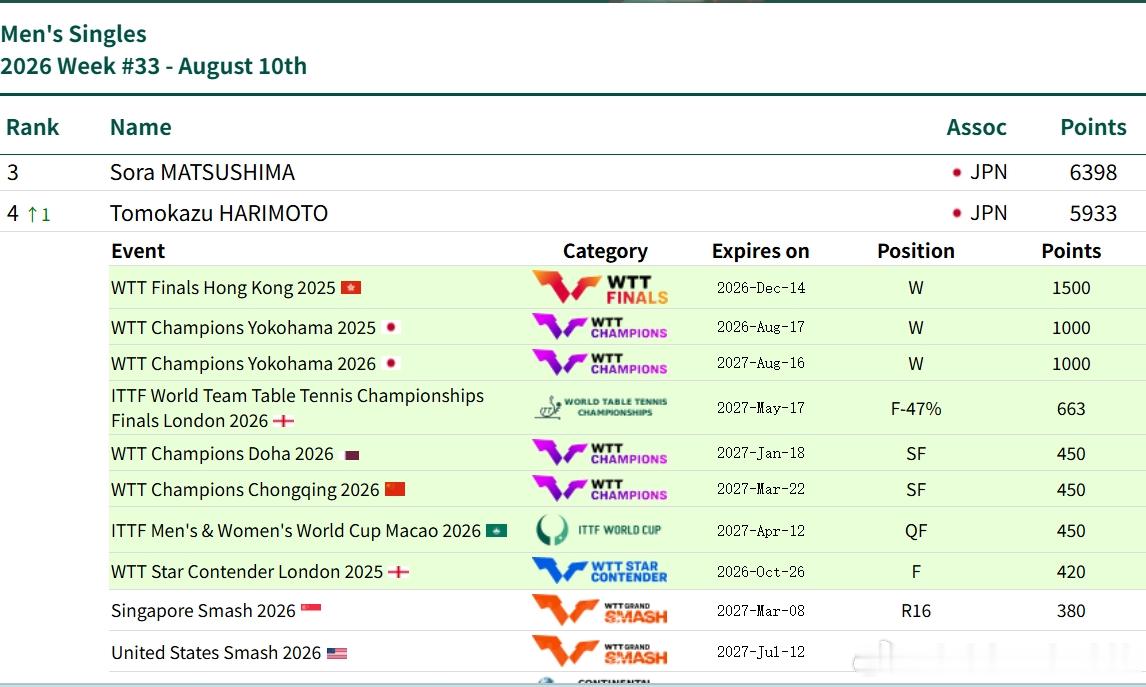Click Men's Singles heading
The width and height of the screenshot is (1146, 687).
point(73,34)
